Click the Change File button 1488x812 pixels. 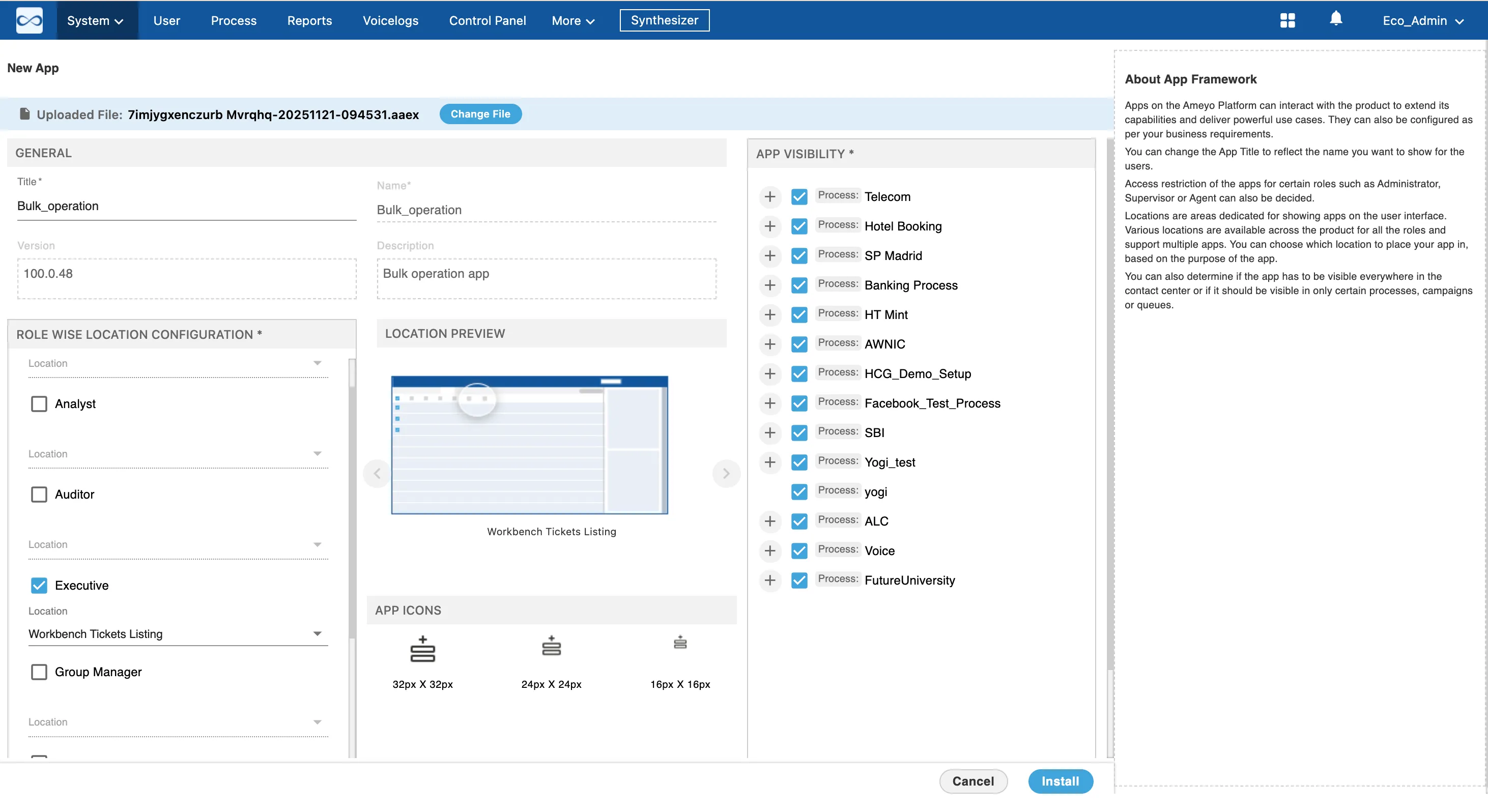pos(480,114)
